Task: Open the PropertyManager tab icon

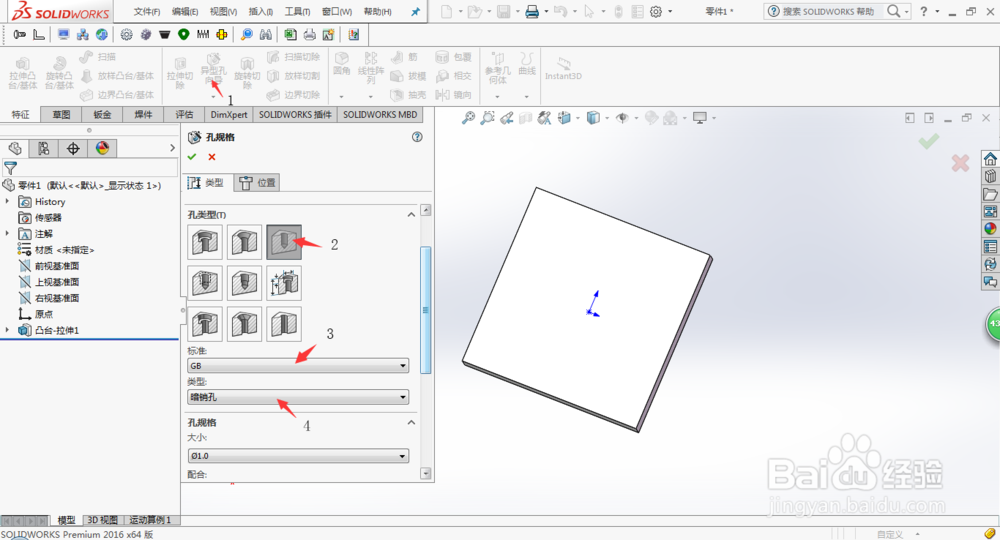Action: (x=43, y=149)
